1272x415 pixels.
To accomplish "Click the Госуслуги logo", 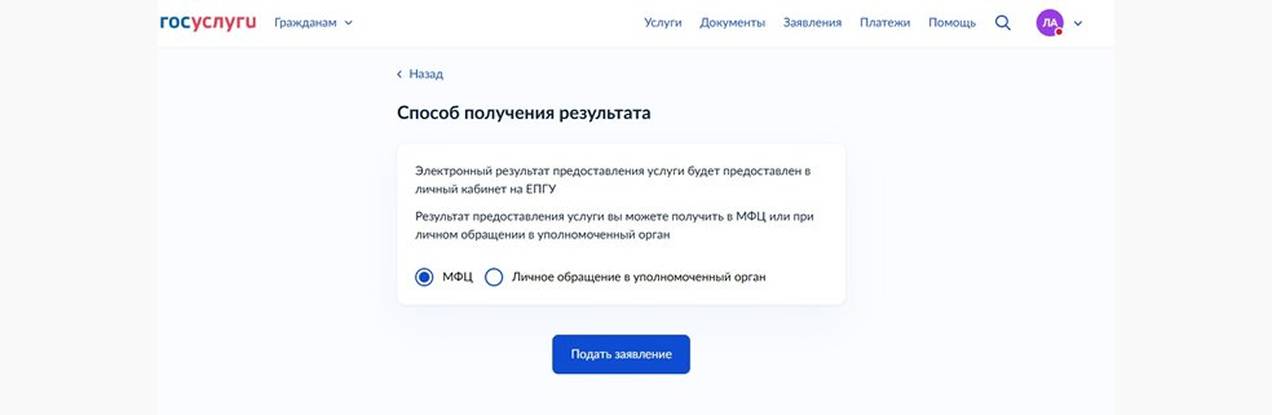I will [x=208, y=22].
